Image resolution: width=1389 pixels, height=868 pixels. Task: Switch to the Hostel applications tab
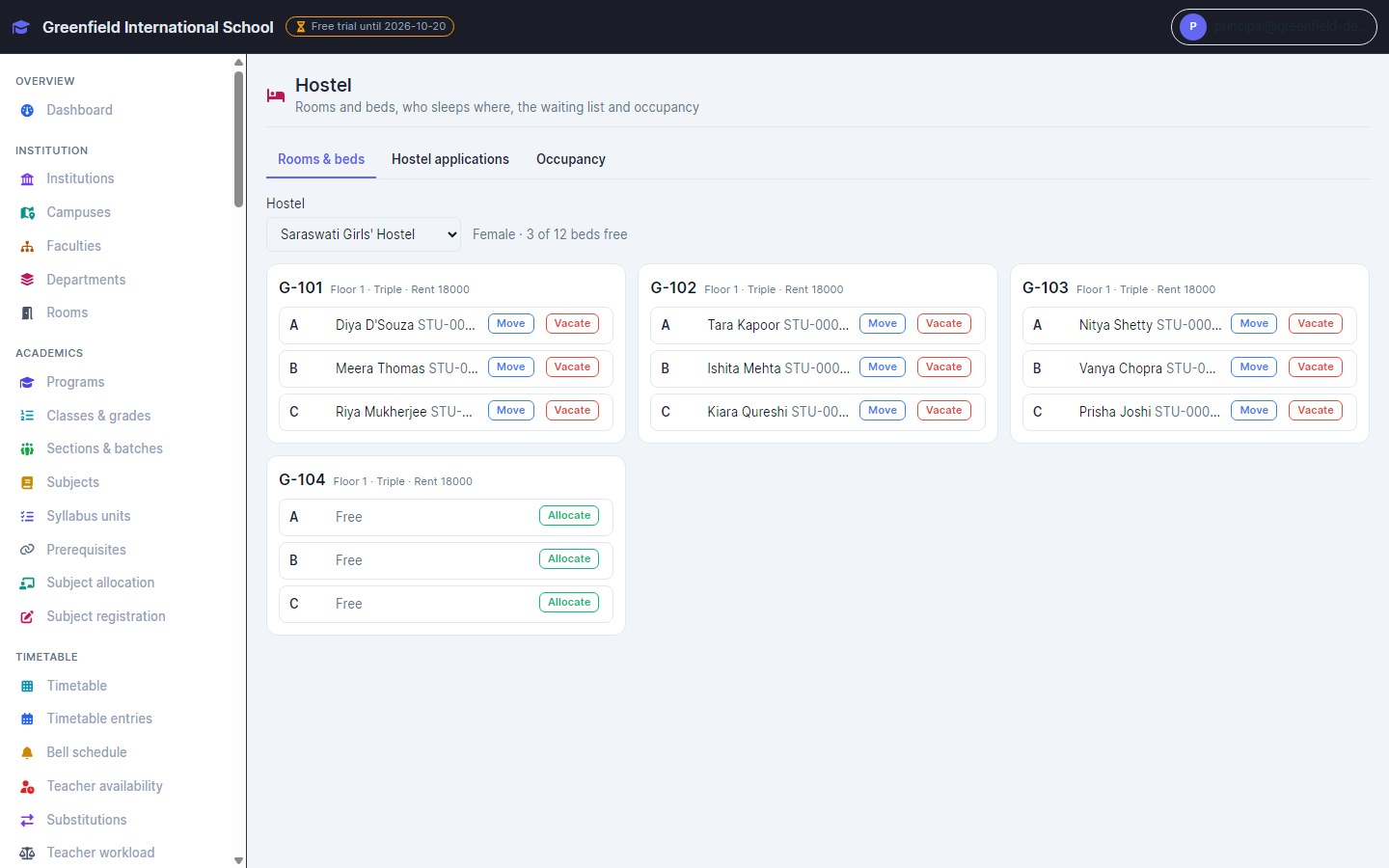pyautogui.click(x=450, y=159)
